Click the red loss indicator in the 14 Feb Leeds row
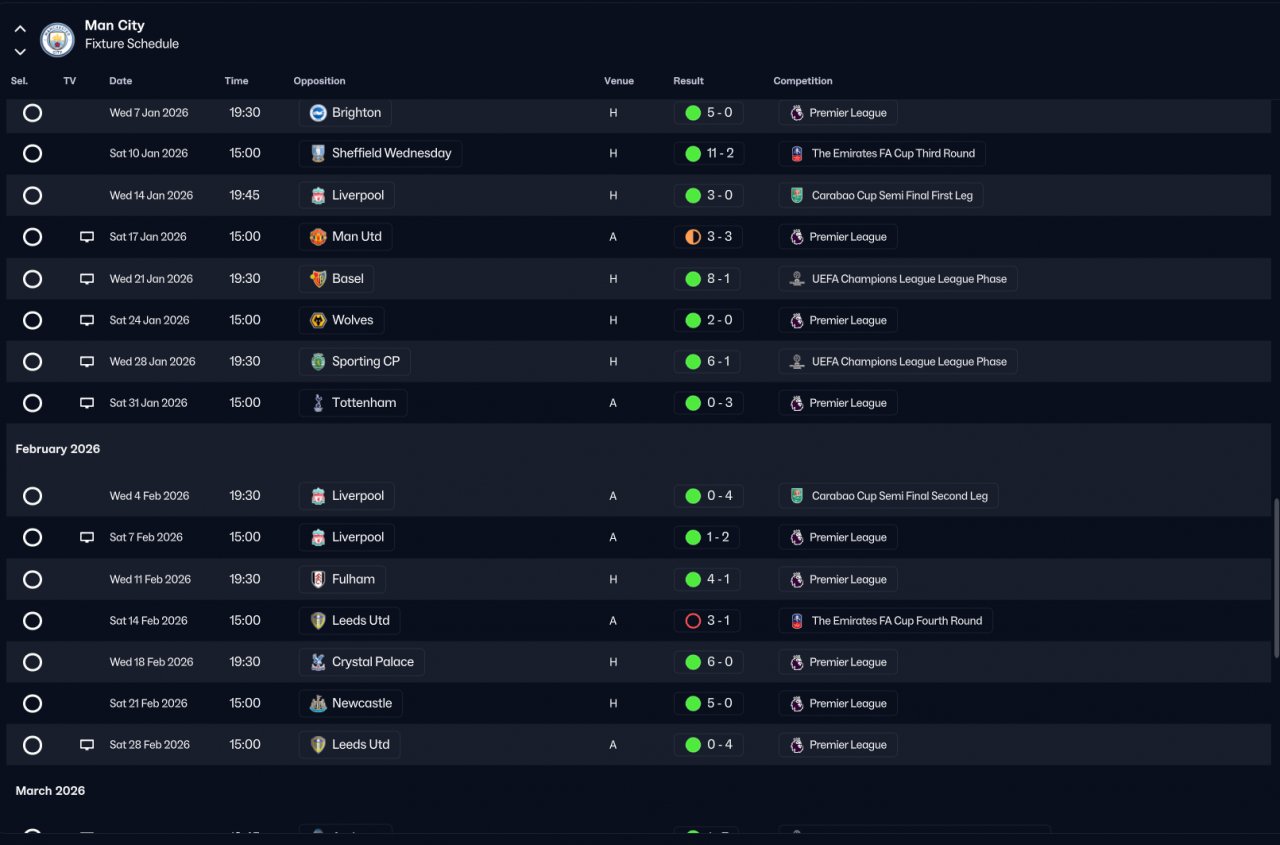 (693, 621)
